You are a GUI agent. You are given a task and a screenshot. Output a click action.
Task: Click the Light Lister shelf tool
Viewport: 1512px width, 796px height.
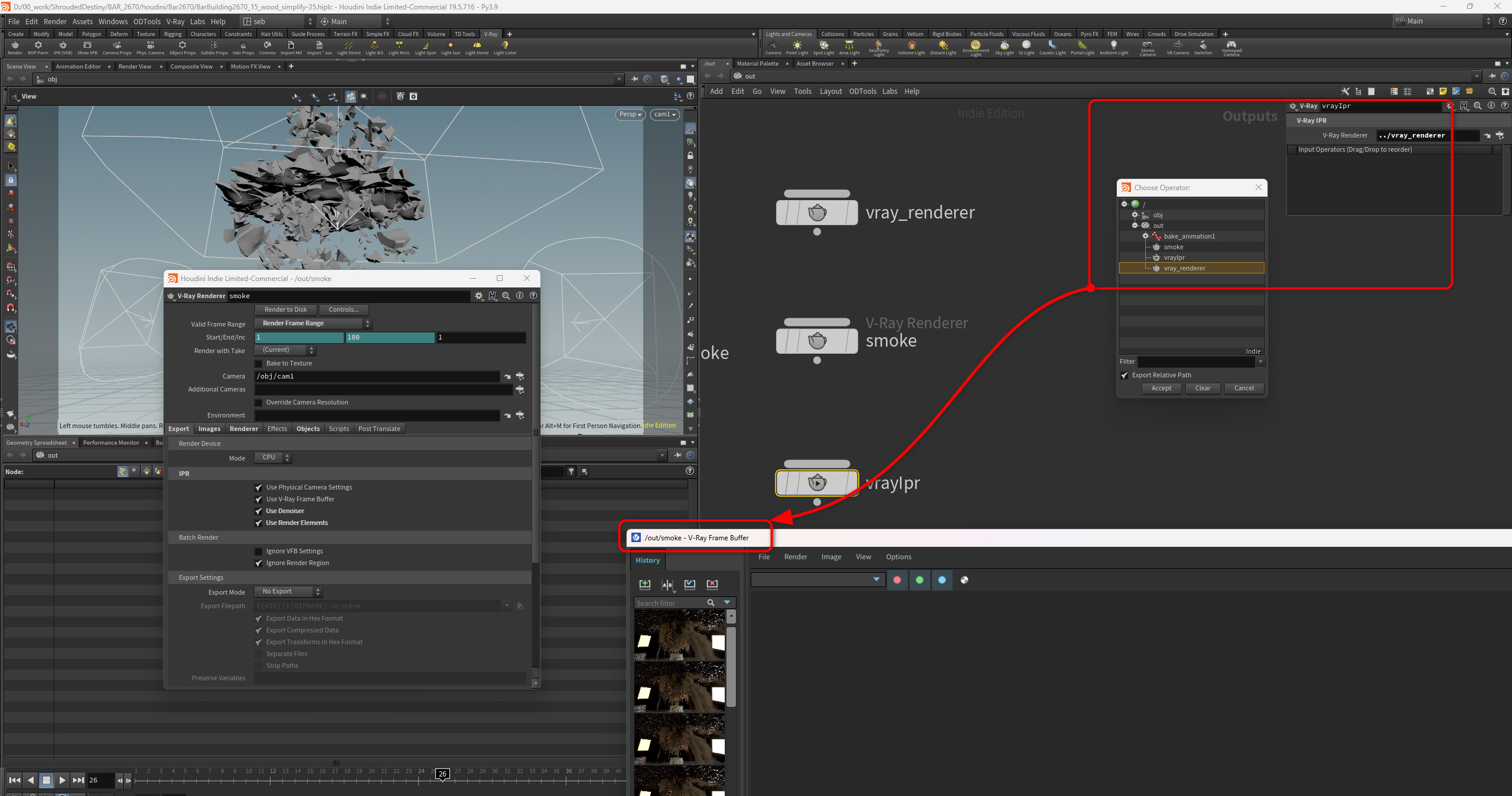click(505, 47)
